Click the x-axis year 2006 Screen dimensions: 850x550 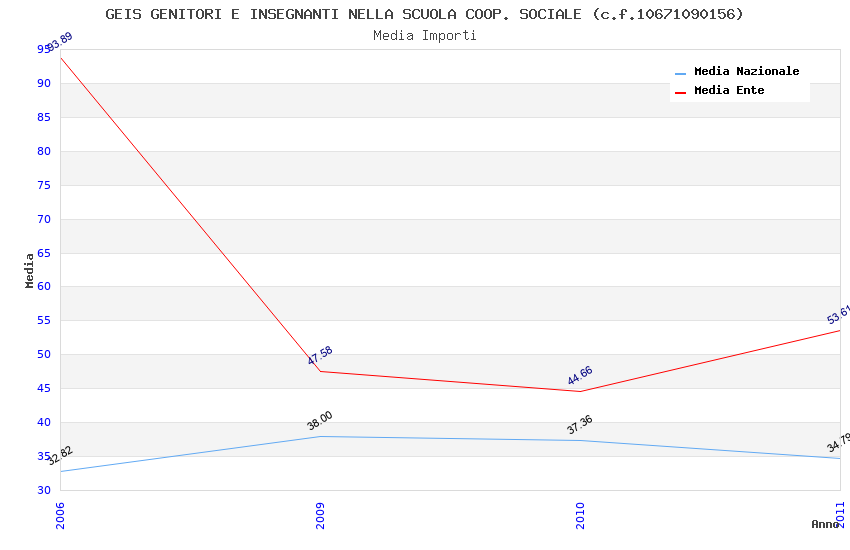(x=60, y=515)
